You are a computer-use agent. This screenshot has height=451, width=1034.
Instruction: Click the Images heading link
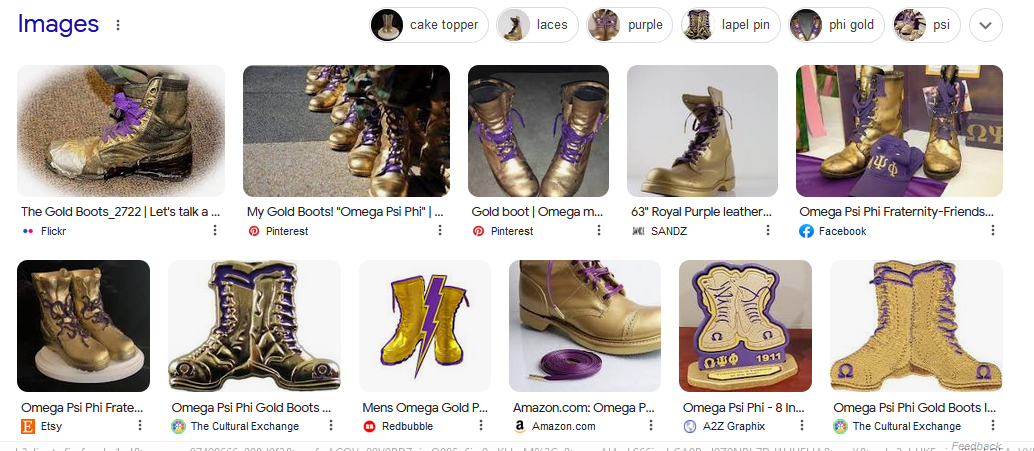(58, 24)
